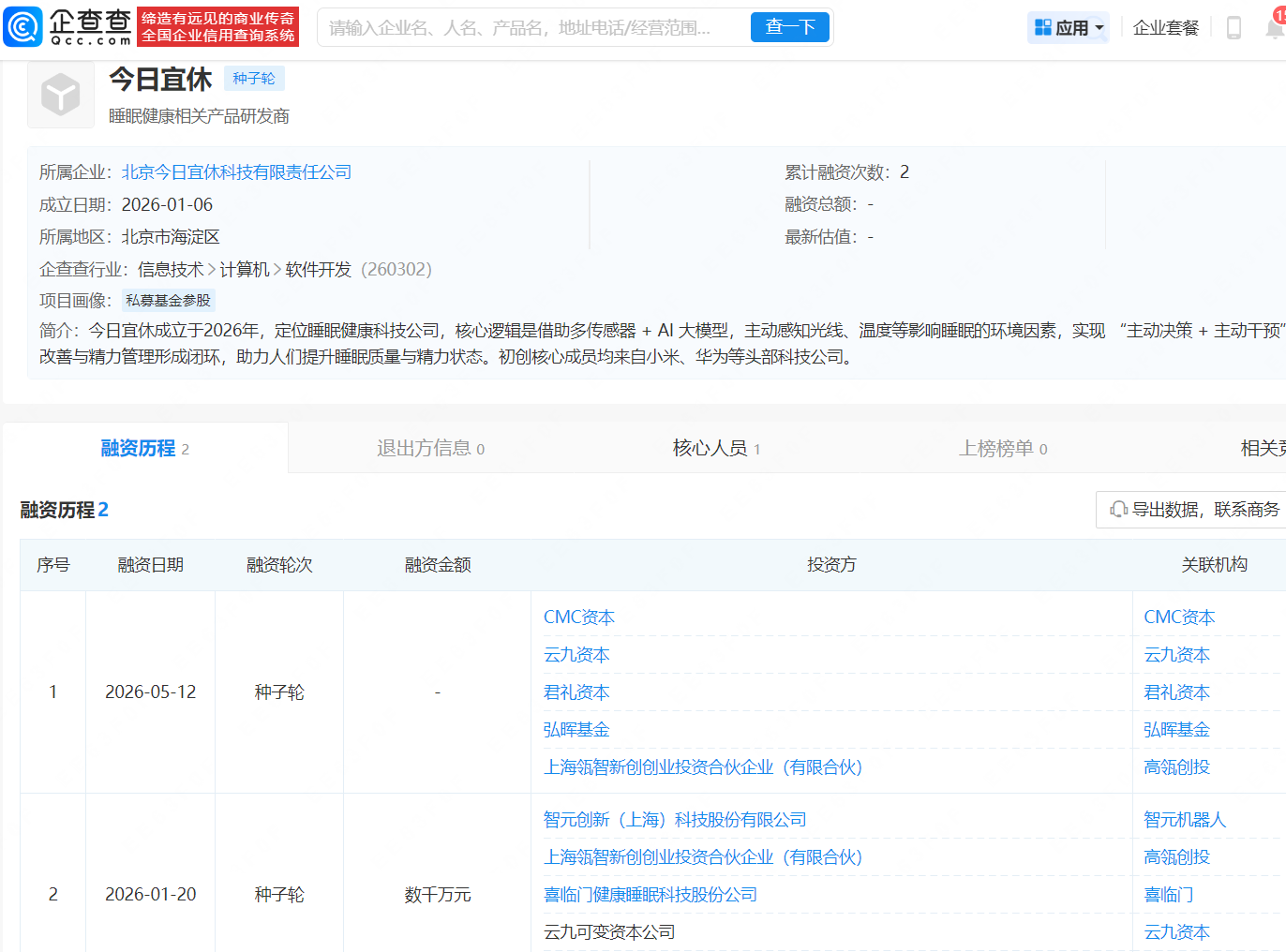Image resolution: width=1286 pixels, height=952 pixels.
Task: Open 北京今日宜休科技有限责任公司 company link
Action: click(236, 172)
